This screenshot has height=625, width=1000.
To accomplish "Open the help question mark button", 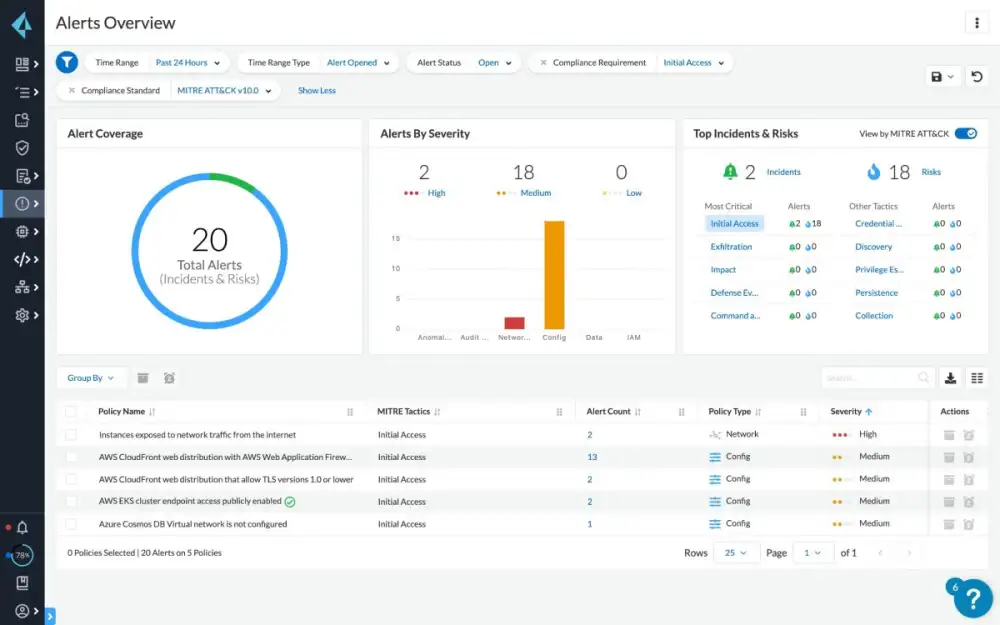I will click(972, 598).
